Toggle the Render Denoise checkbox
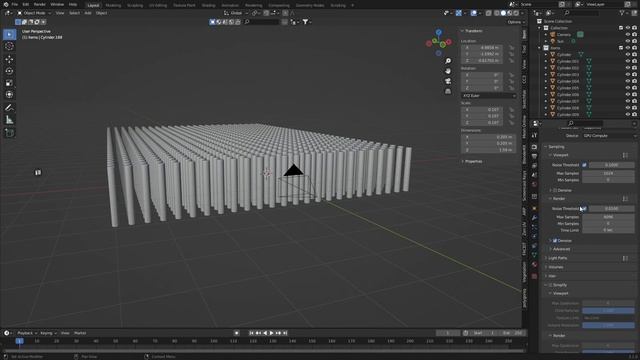This screenshot has height=360, width=640. 555,241
